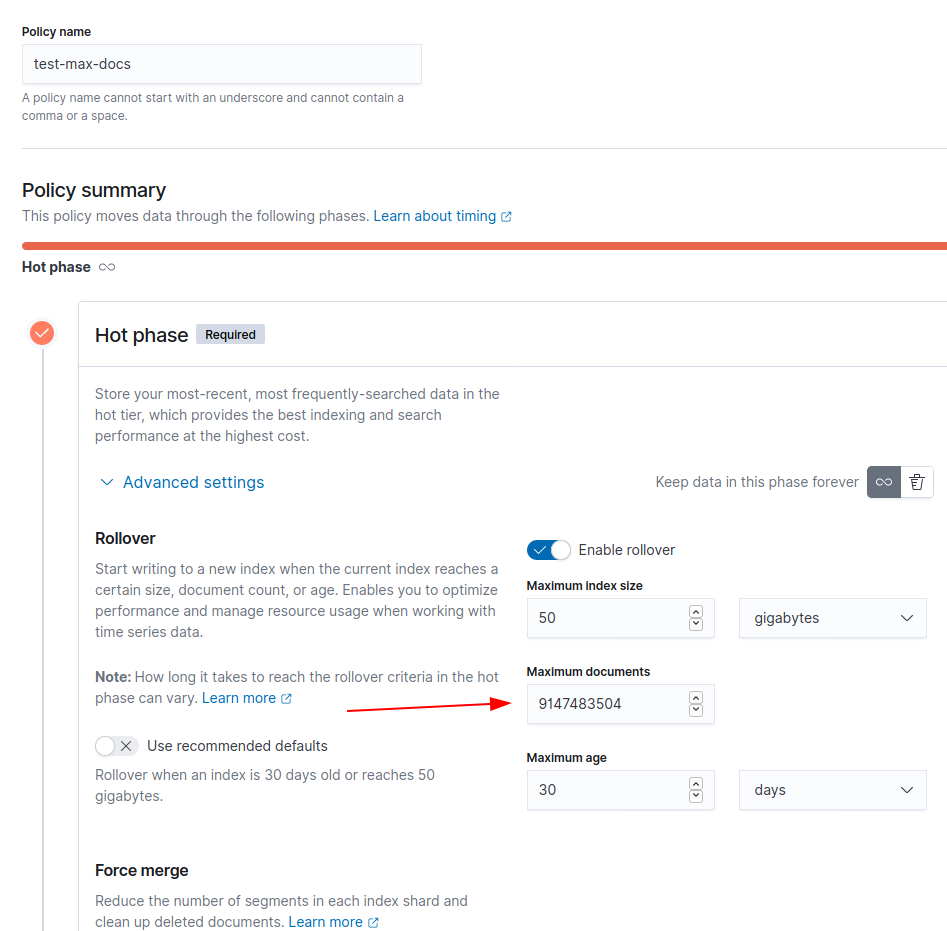The image size is (947, 931).
Task: Open the days unit dropdown
Action: pos(832,790)
